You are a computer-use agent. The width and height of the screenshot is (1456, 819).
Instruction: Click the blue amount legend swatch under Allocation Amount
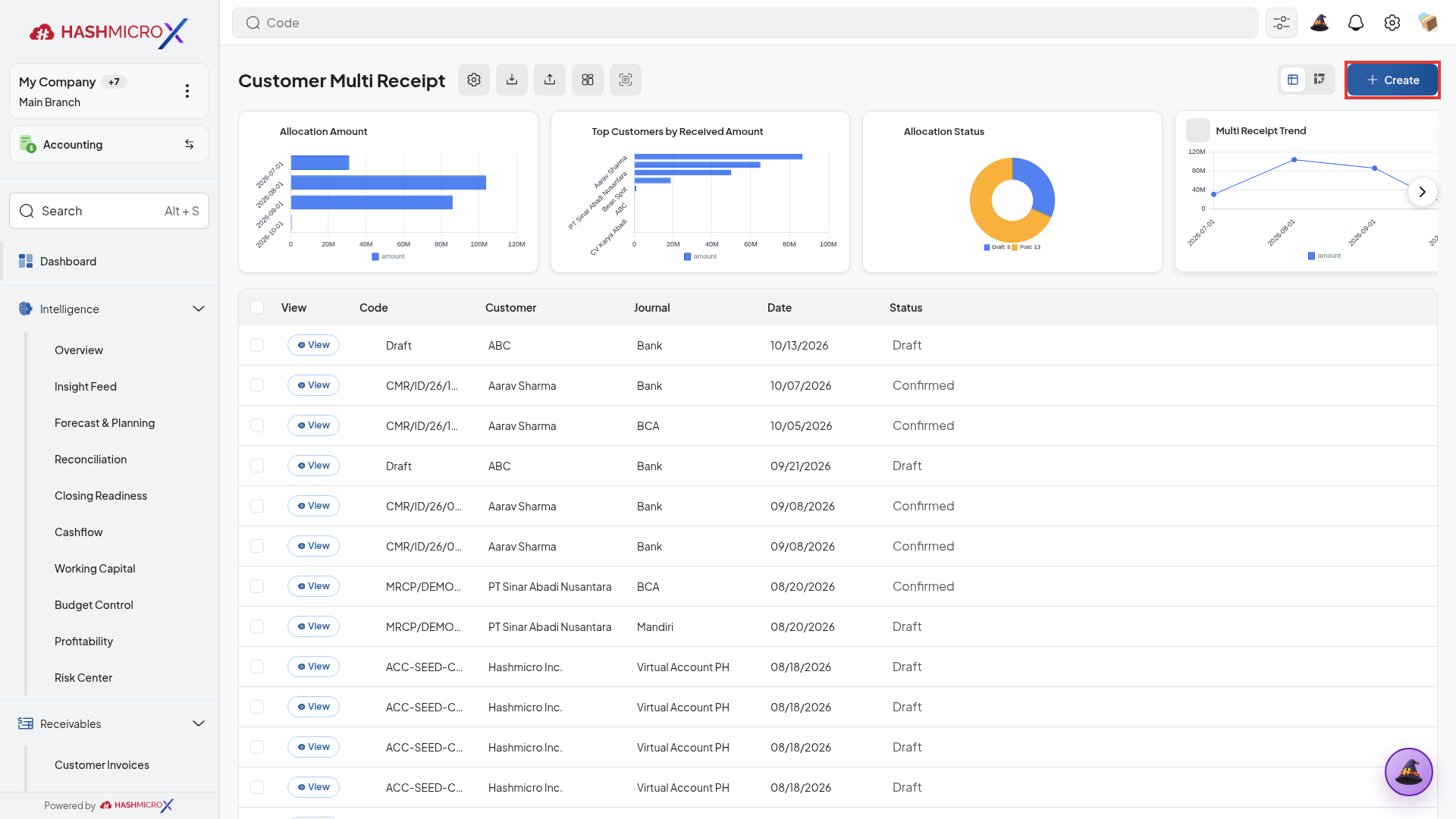(x=375, y=257)
